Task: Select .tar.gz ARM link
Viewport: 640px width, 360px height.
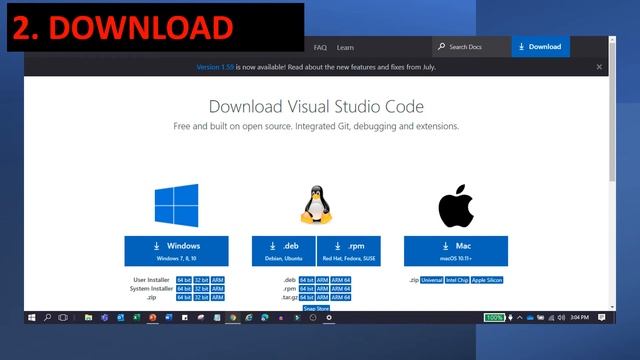Action: [x=322, y=297]
